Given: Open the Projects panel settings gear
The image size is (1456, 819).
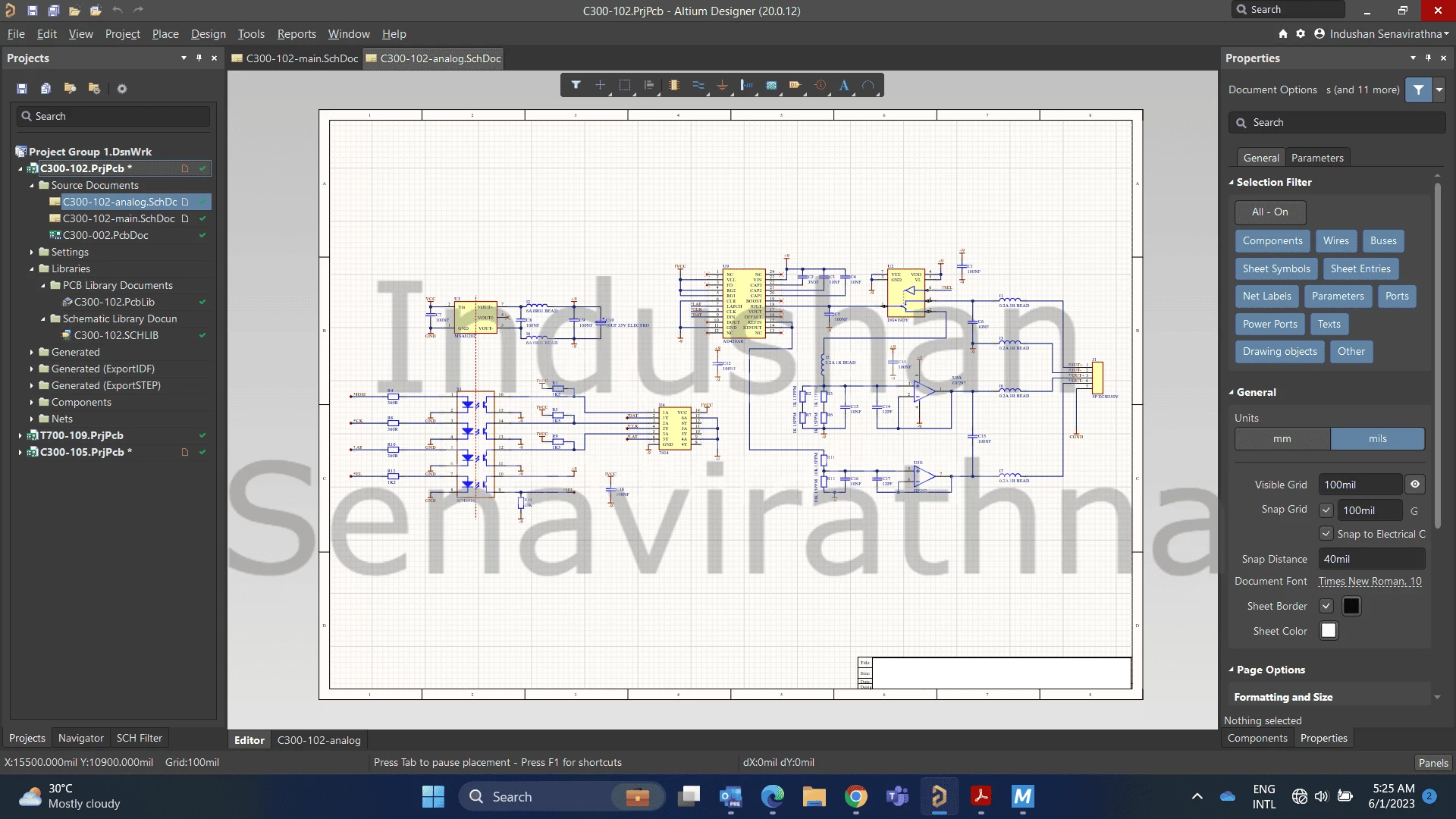Looking at the screenshot, I should click(x=122, y=89).
